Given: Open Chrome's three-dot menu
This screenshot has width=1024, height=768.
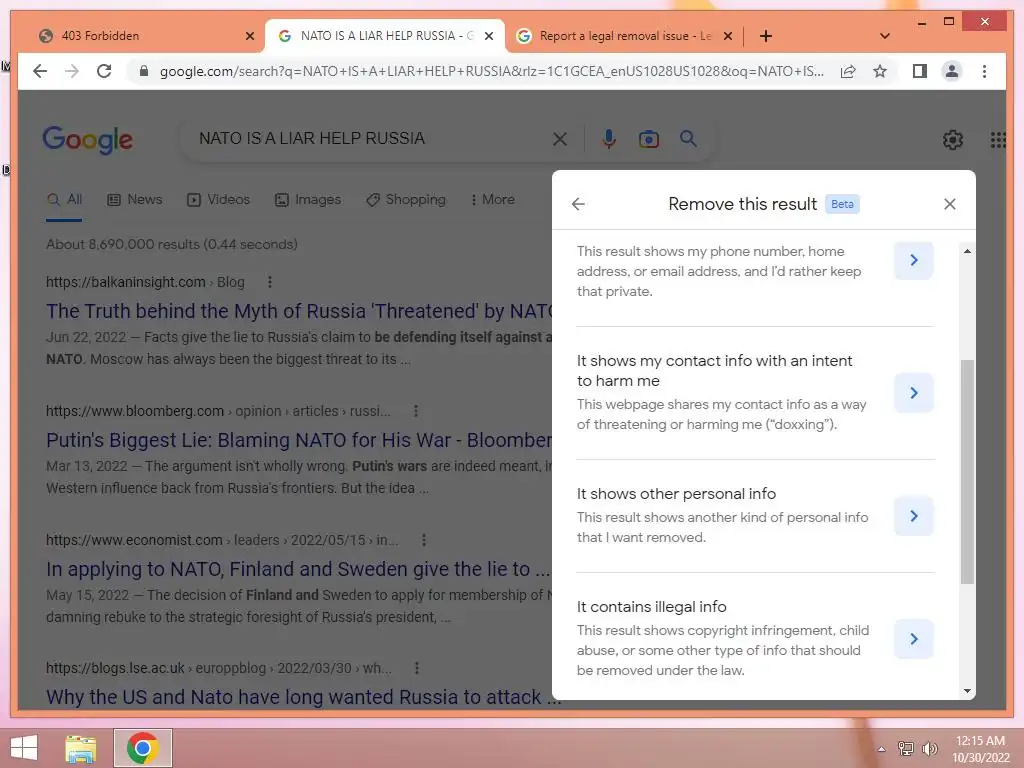Looking at the screenshot, I should 984,71.
